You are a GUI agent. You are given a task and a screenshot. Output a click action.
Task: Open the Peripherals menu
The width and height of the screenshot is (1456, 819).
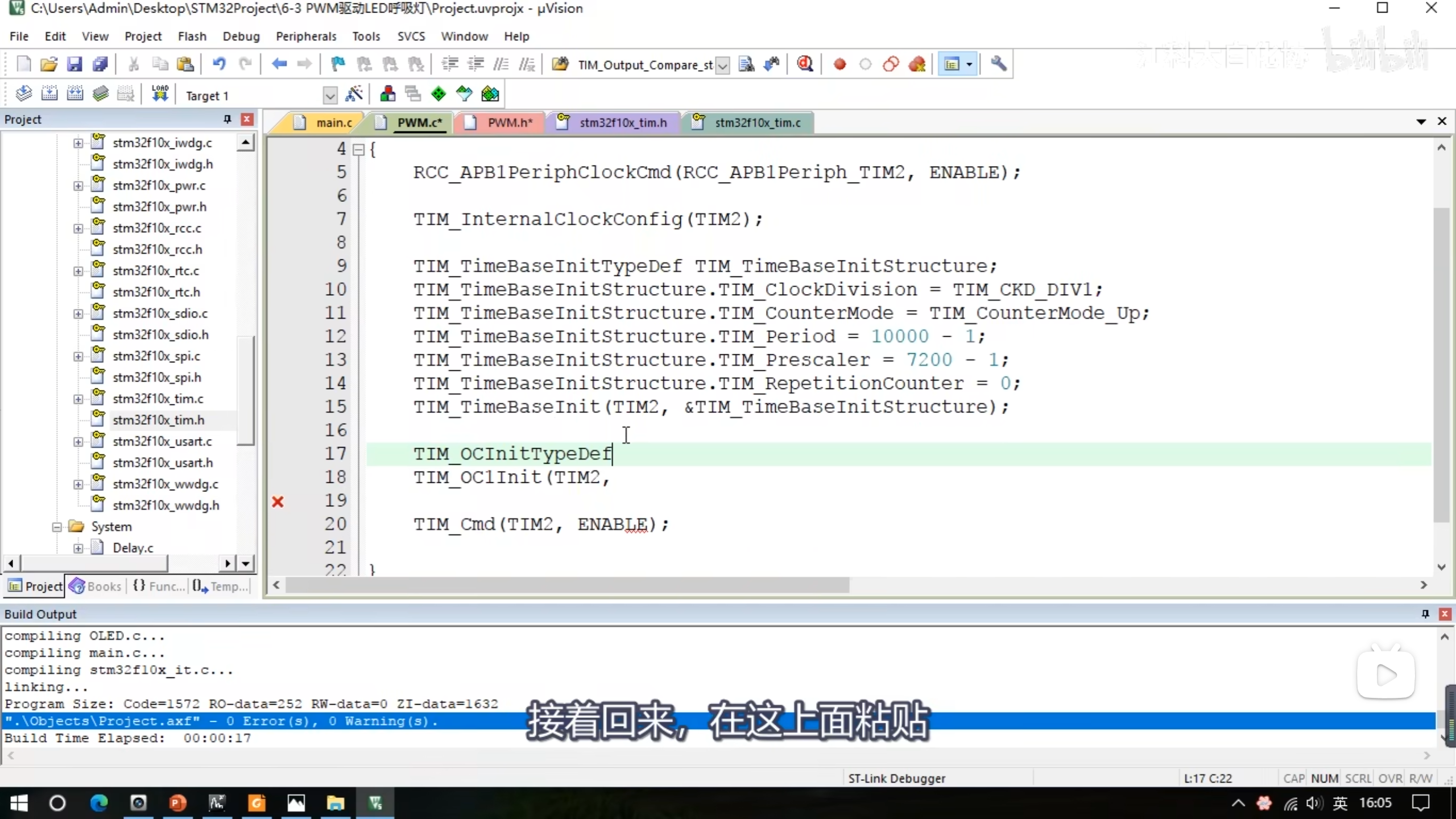[x=306, y=36]
